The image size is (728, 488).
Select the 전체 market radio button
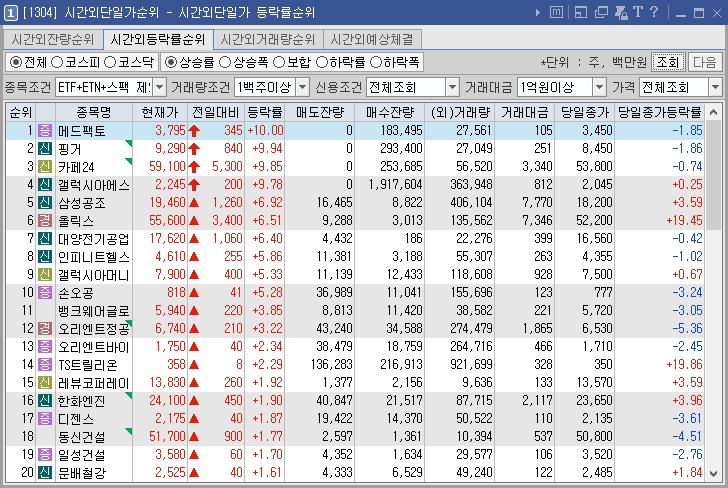[x=15, y=62]
